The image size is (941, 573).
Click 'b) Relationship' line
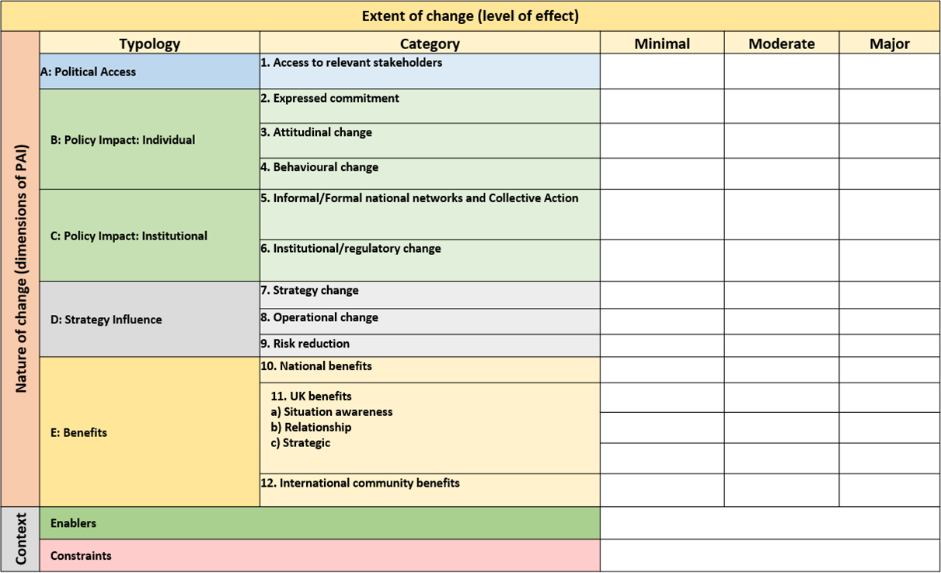[311, 427]
